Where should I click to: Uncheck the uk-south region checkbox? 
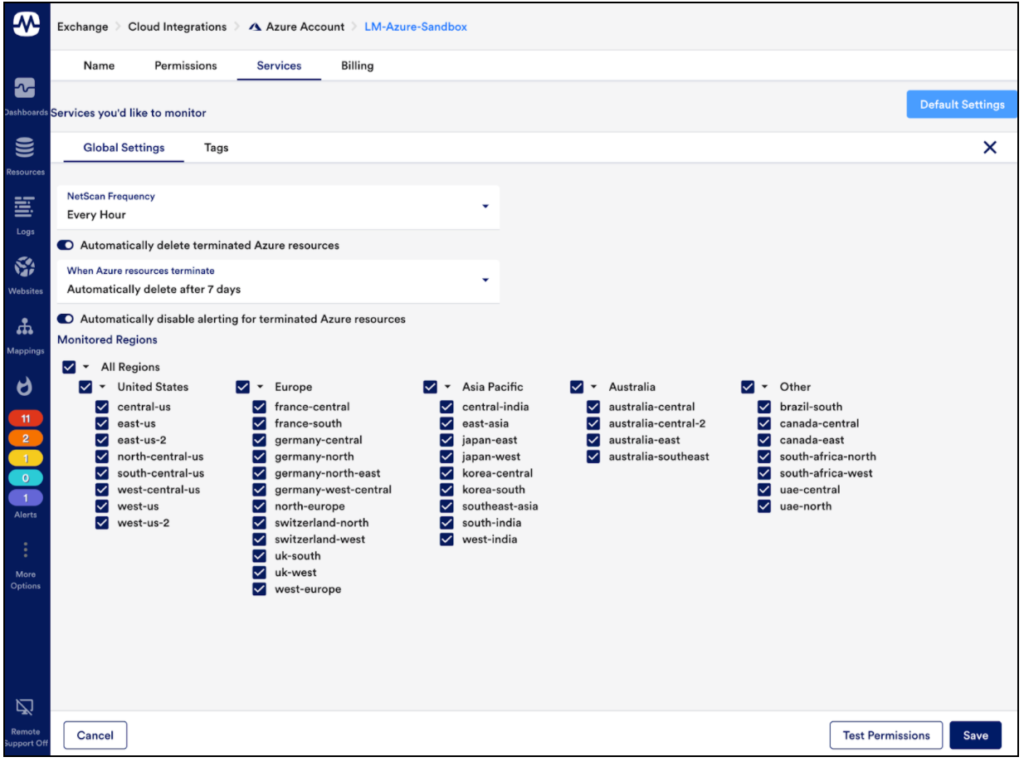[259, 556]
